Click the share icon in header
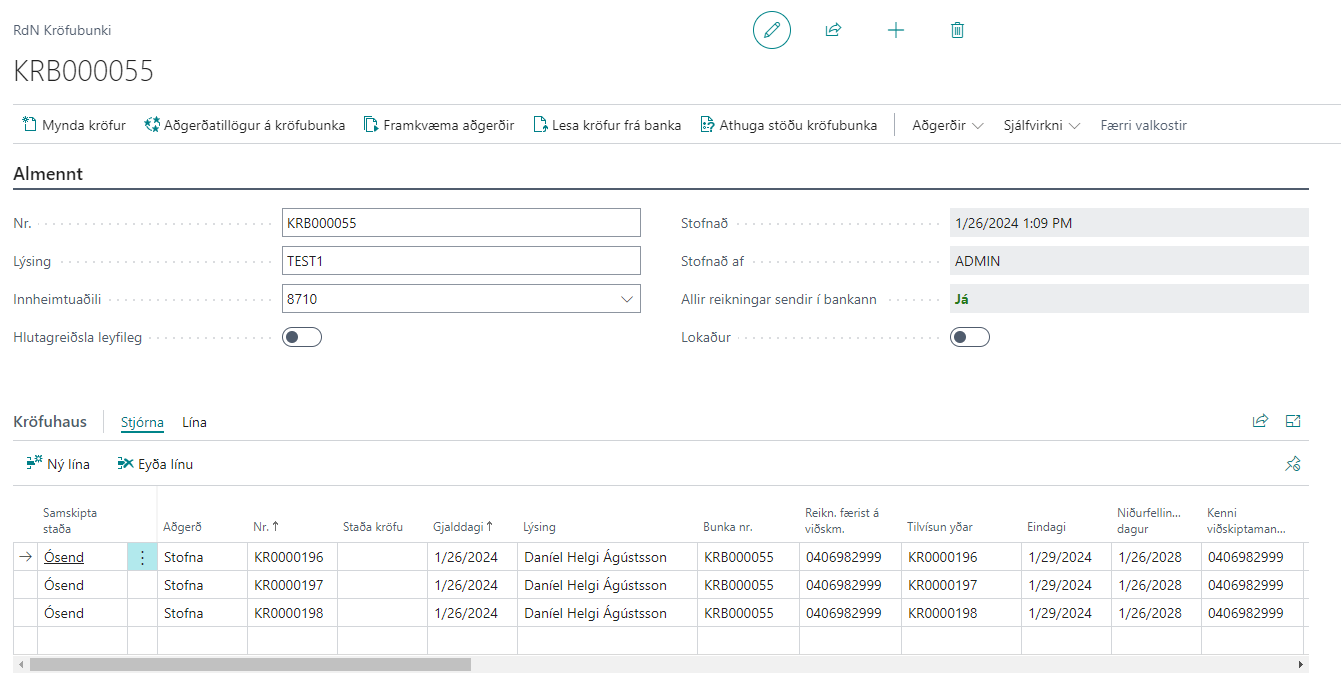The width and height of the screenshot is (1341, 692). (833, 30)
